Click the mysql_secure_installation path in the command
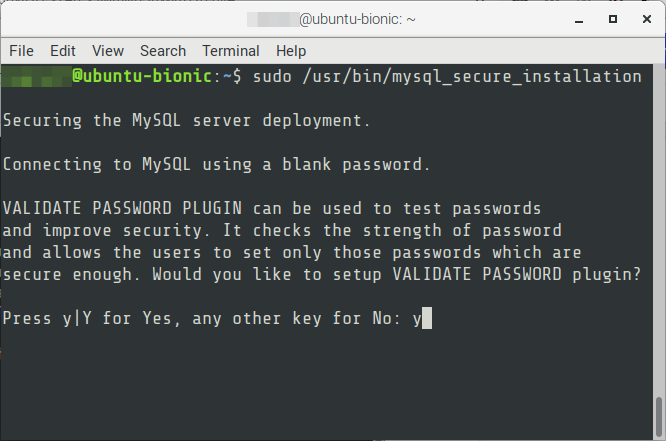The height and width of the screenshot is (441, 666). 471,77
